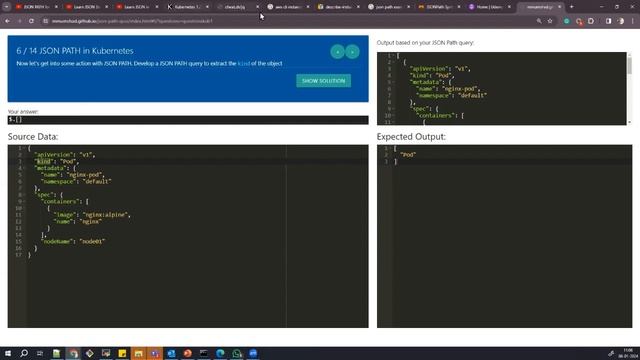Screen dimensions: 640x360
Task: Collapse 'spec' fold arrow in query output panel
Action: (394, 109)
